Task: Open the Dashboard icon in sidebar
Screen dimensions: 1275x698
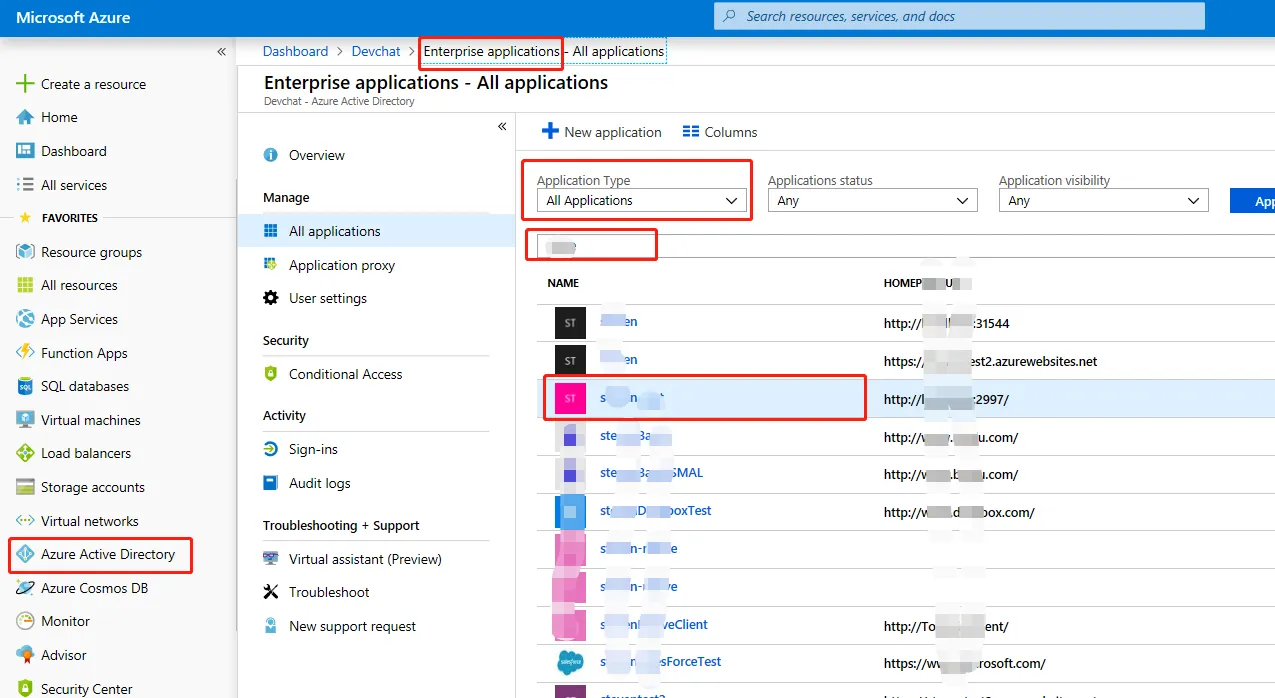Action: 26,151
